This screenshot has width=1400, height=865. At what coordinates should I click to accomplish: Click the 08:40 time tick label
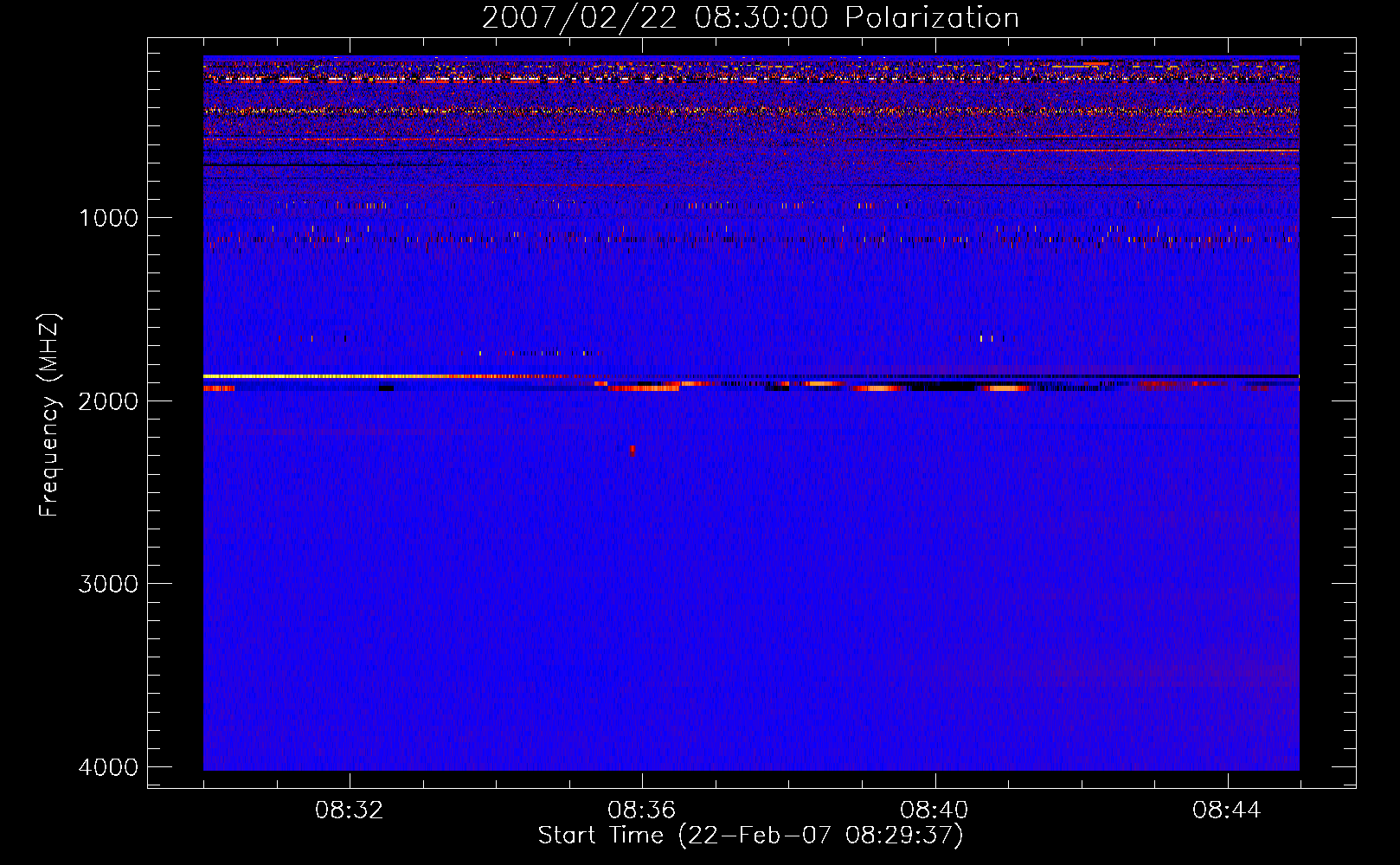[x=934, y=811]
